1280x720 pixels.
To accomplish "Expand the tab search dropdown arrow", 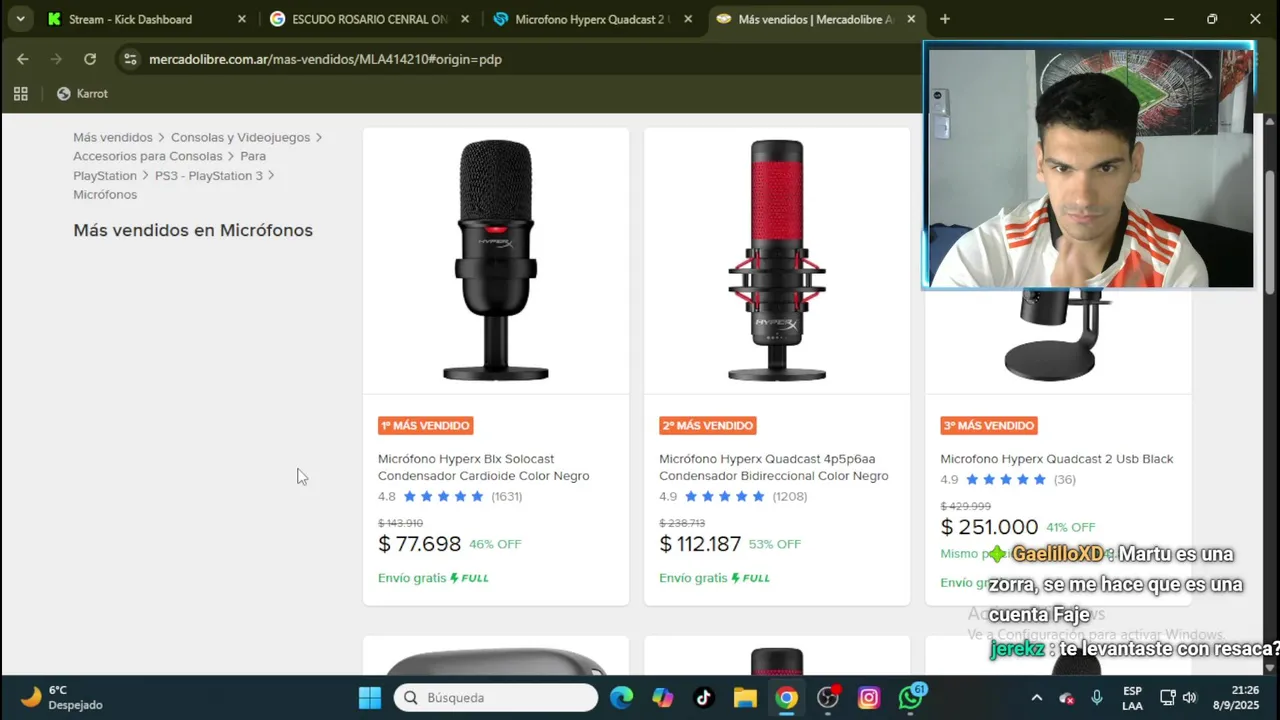I will point(21,19).
